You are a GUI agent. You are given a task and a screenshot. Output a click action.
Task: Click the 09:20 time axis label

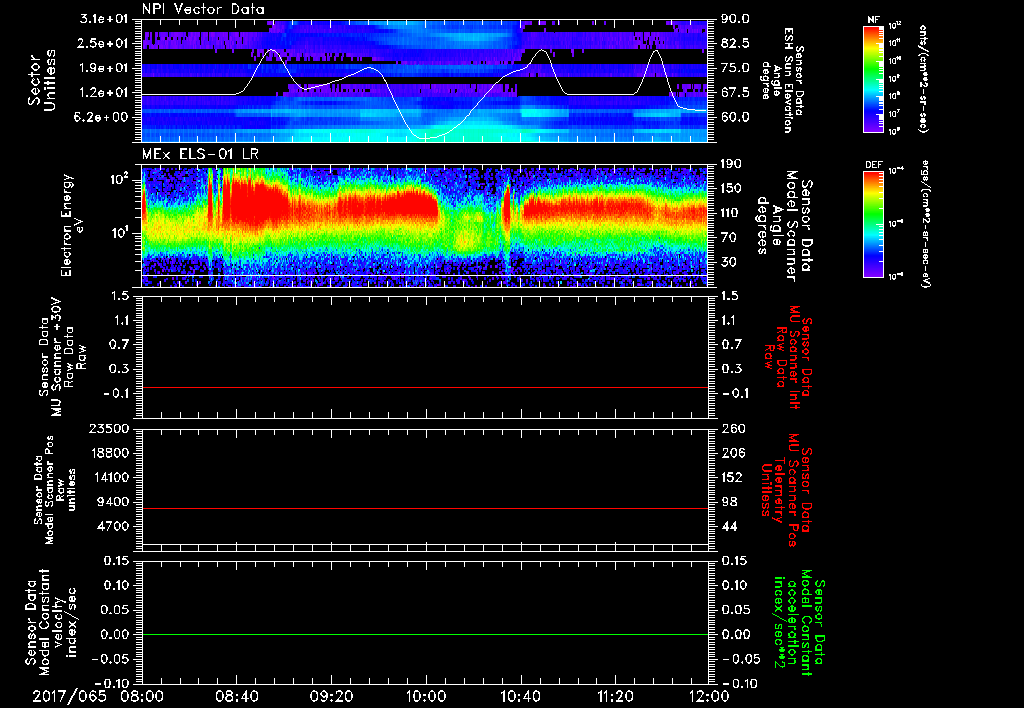(x=332, y=694)
